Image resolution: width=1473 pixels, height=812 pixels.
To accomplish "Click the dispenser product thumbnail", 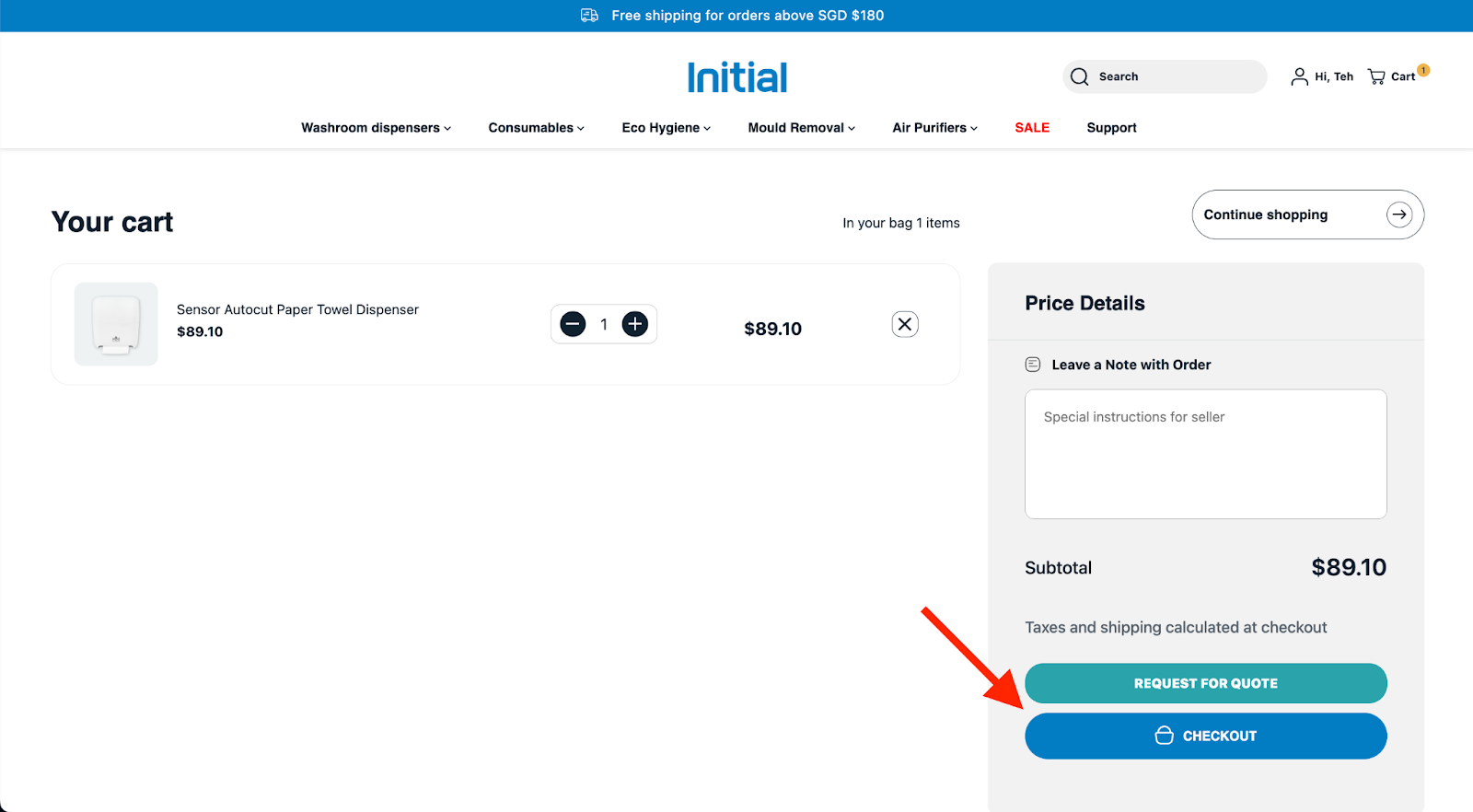I will click(116, 324).
